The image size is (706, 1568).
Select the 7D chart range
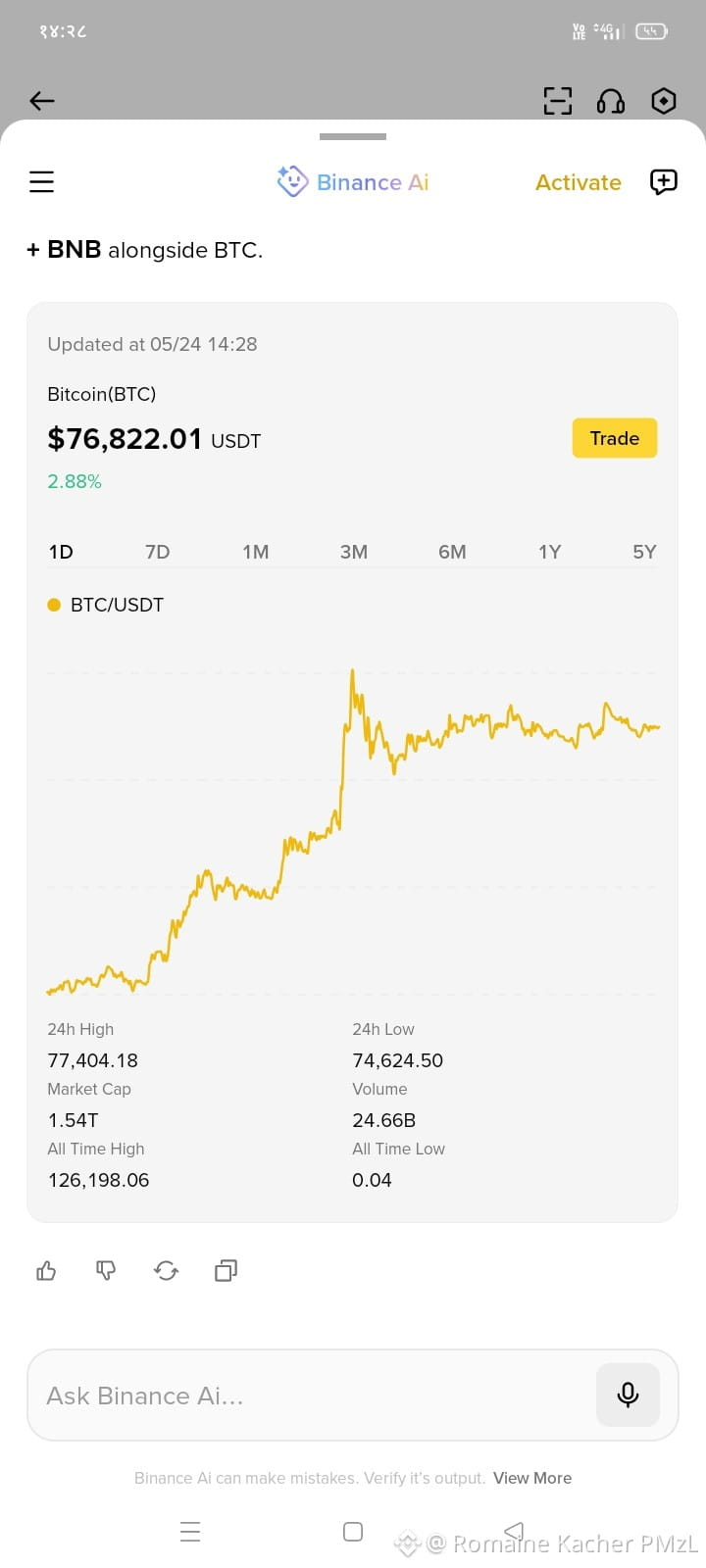(x=157, y=552)
